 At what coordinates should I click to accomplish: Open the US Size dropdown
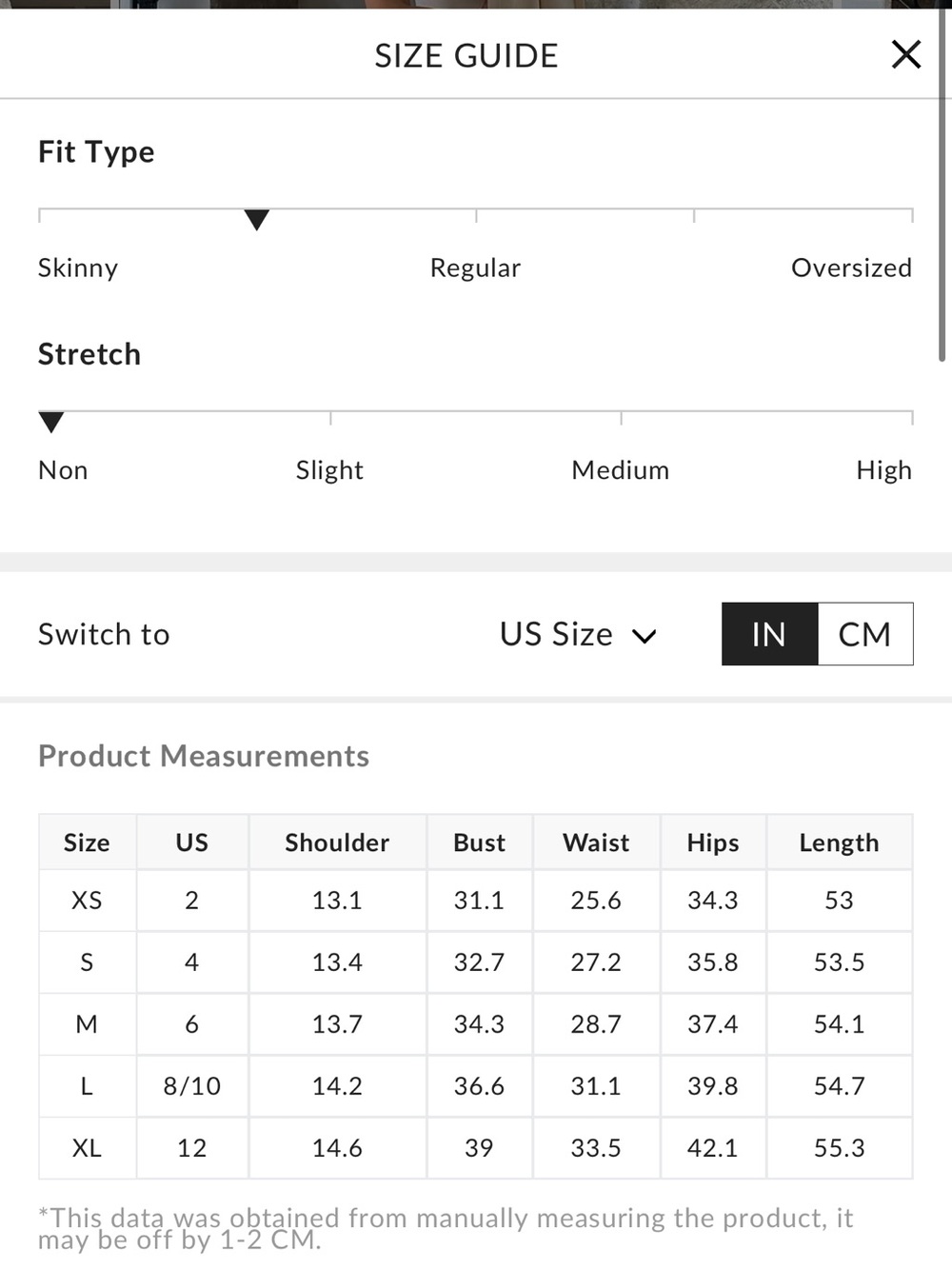(578, 634)
